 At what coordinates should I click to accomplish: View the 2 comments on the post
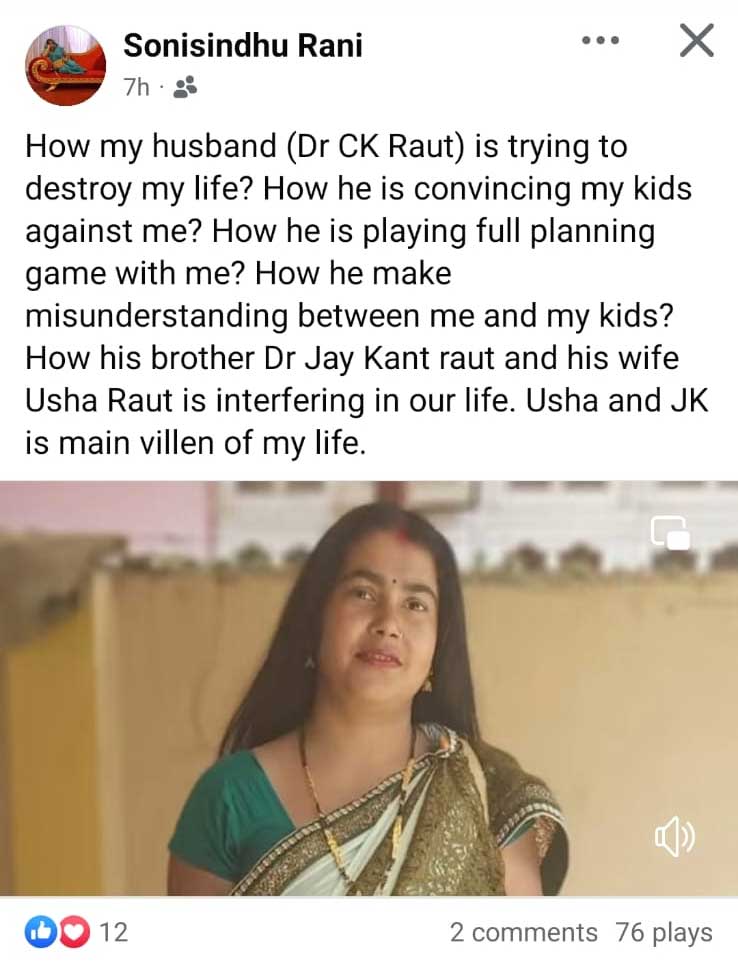pyautogui.click(x=524, y=932)
